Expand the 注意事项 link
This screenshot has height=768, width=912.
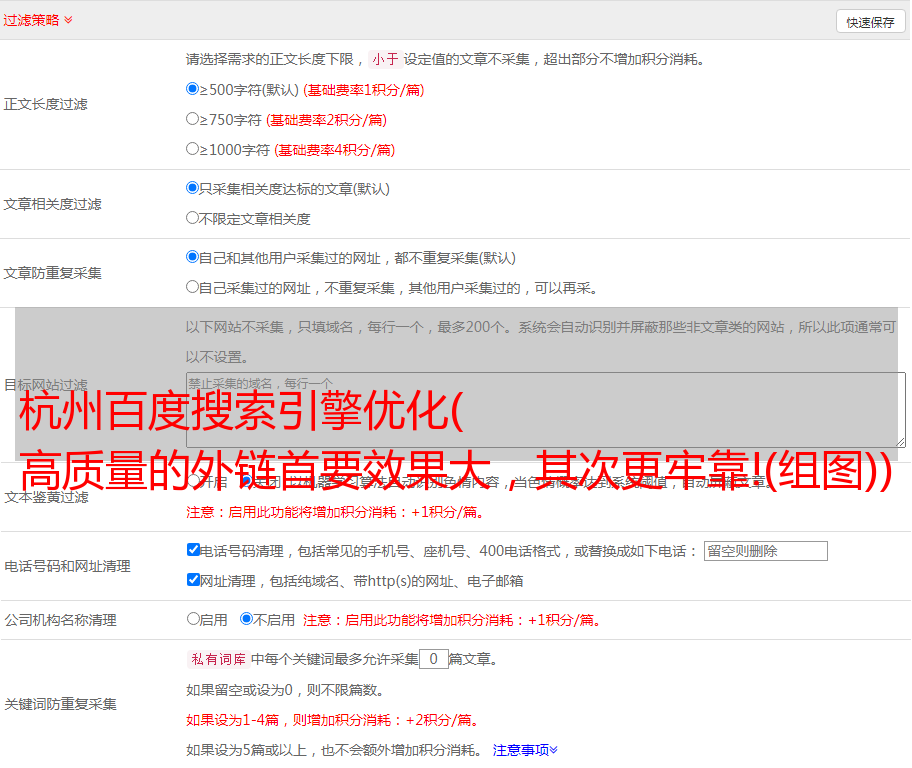pyautogui.click(x=525, y=750)
